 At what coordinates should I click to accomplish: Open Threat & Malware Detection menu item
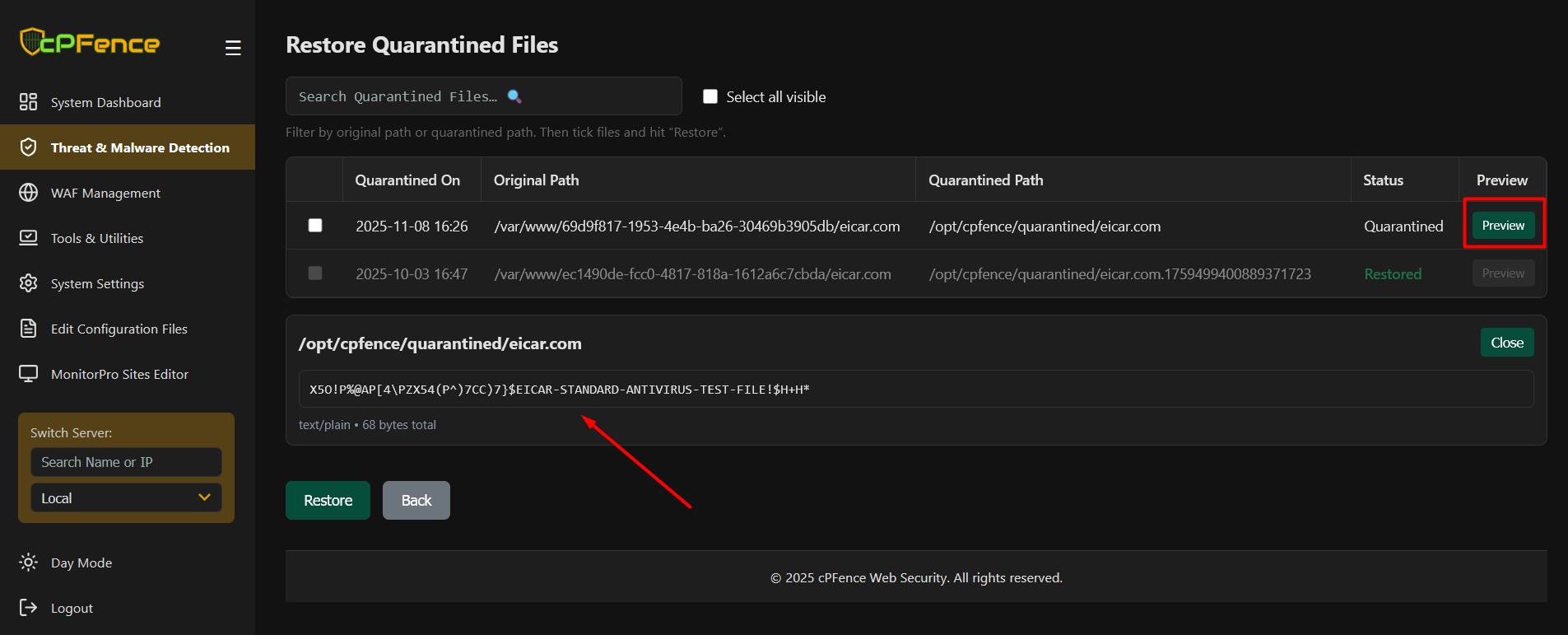pyautogui.click(x=140, y=147)
